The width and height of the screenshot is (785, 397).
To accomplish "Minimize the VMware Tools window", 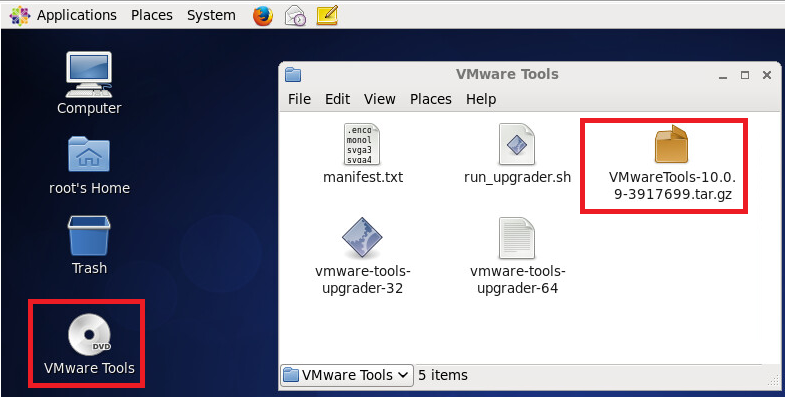I will point(723,76).
